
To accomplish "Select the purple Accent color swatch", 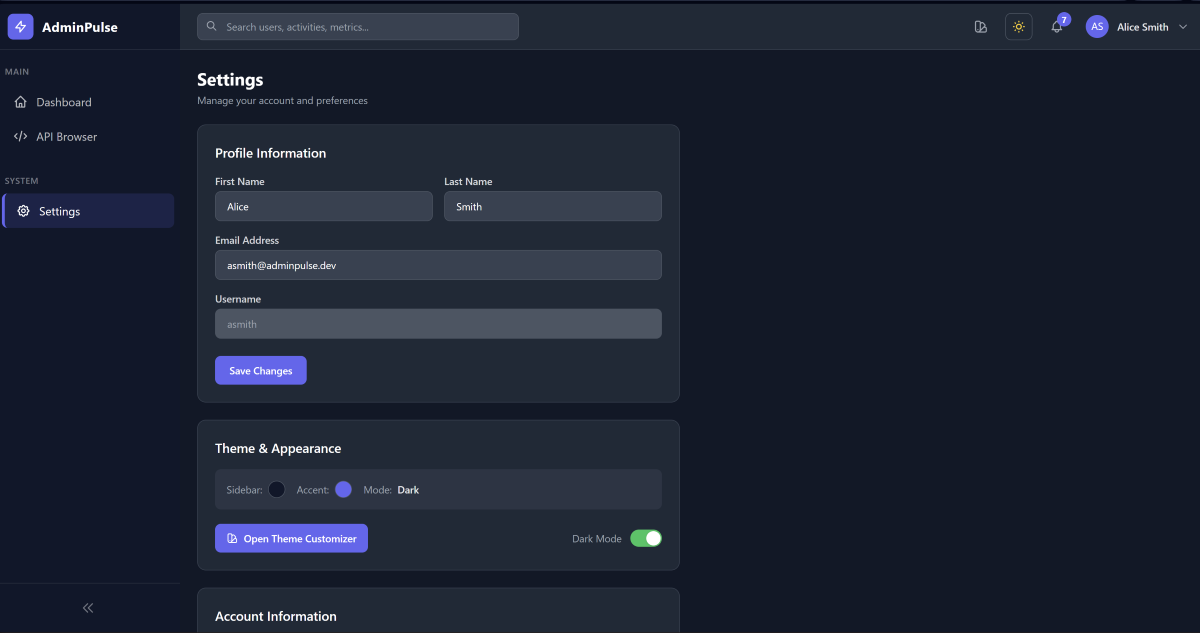I will click(343, 489).
